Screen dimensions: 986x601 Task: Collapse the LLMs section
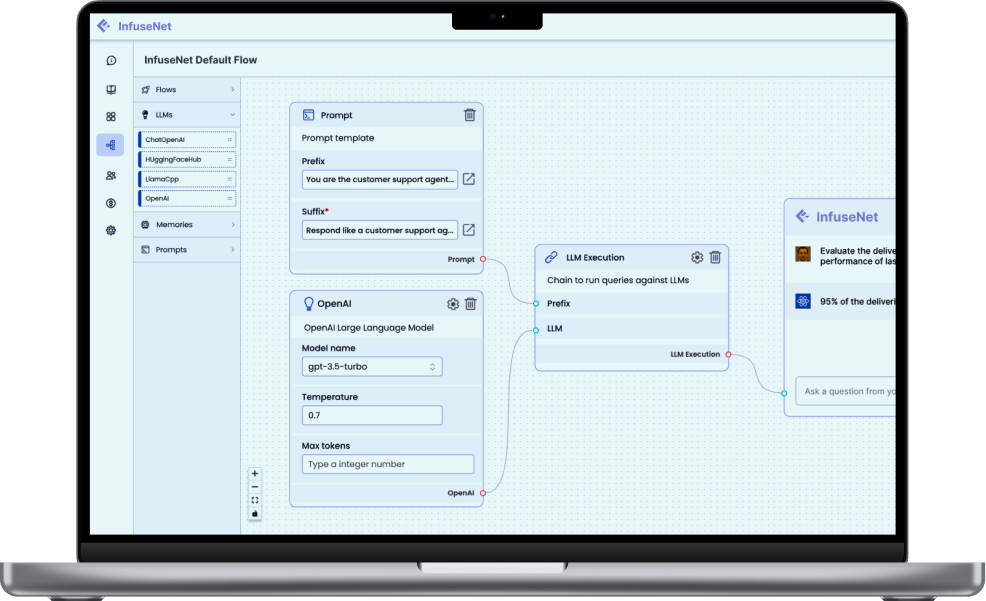[187, 115]
